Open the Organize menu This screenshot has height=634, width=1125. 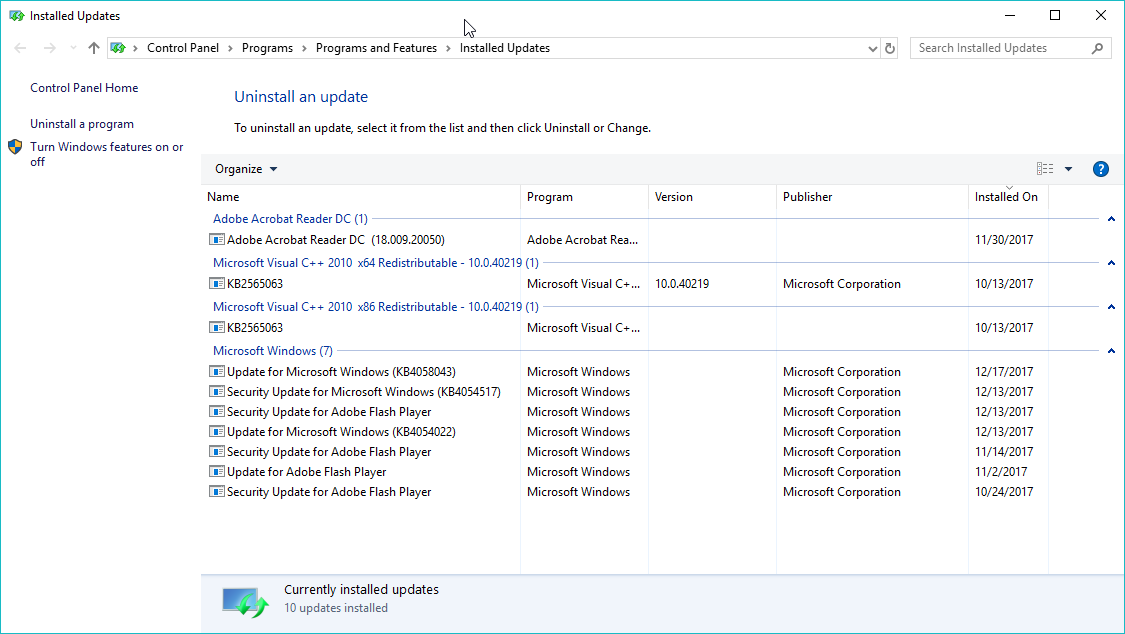click(246, 169)
